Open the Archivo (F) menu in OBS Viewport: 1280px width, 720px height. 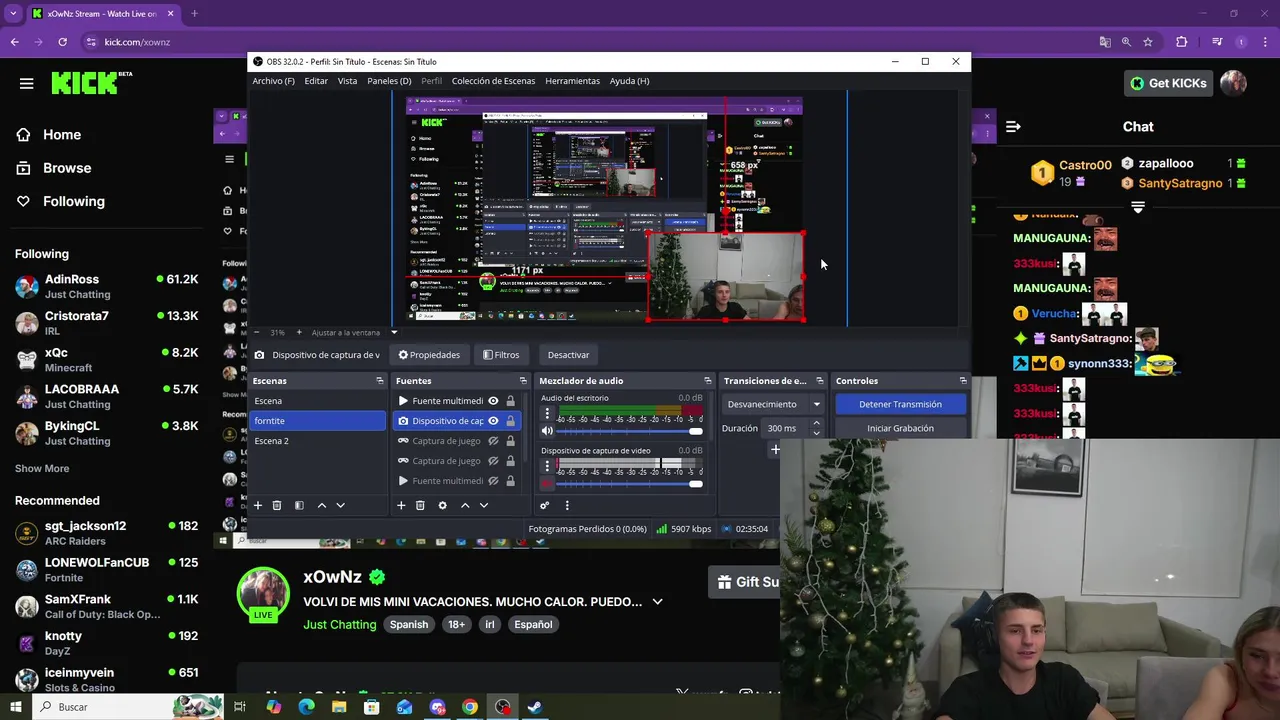pos(273,81)
